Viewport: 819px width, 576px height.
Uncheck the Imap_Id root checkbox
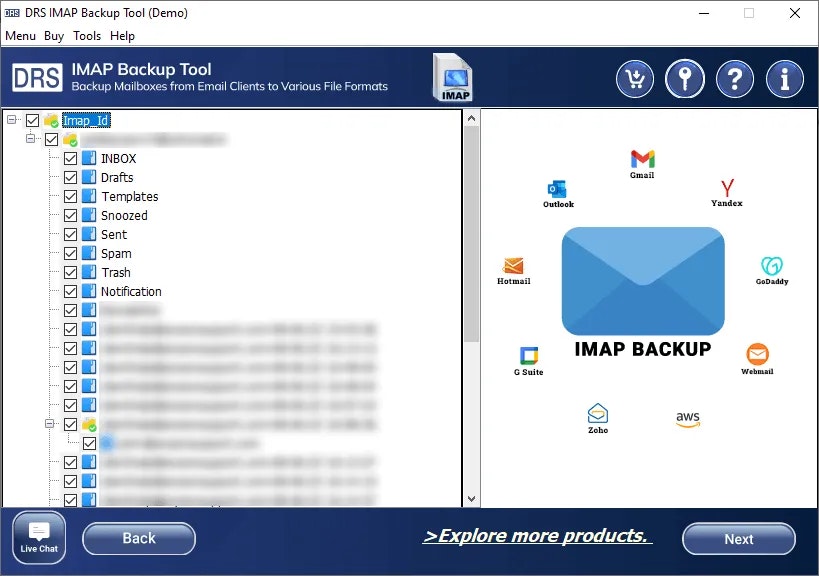click(32, 120)
